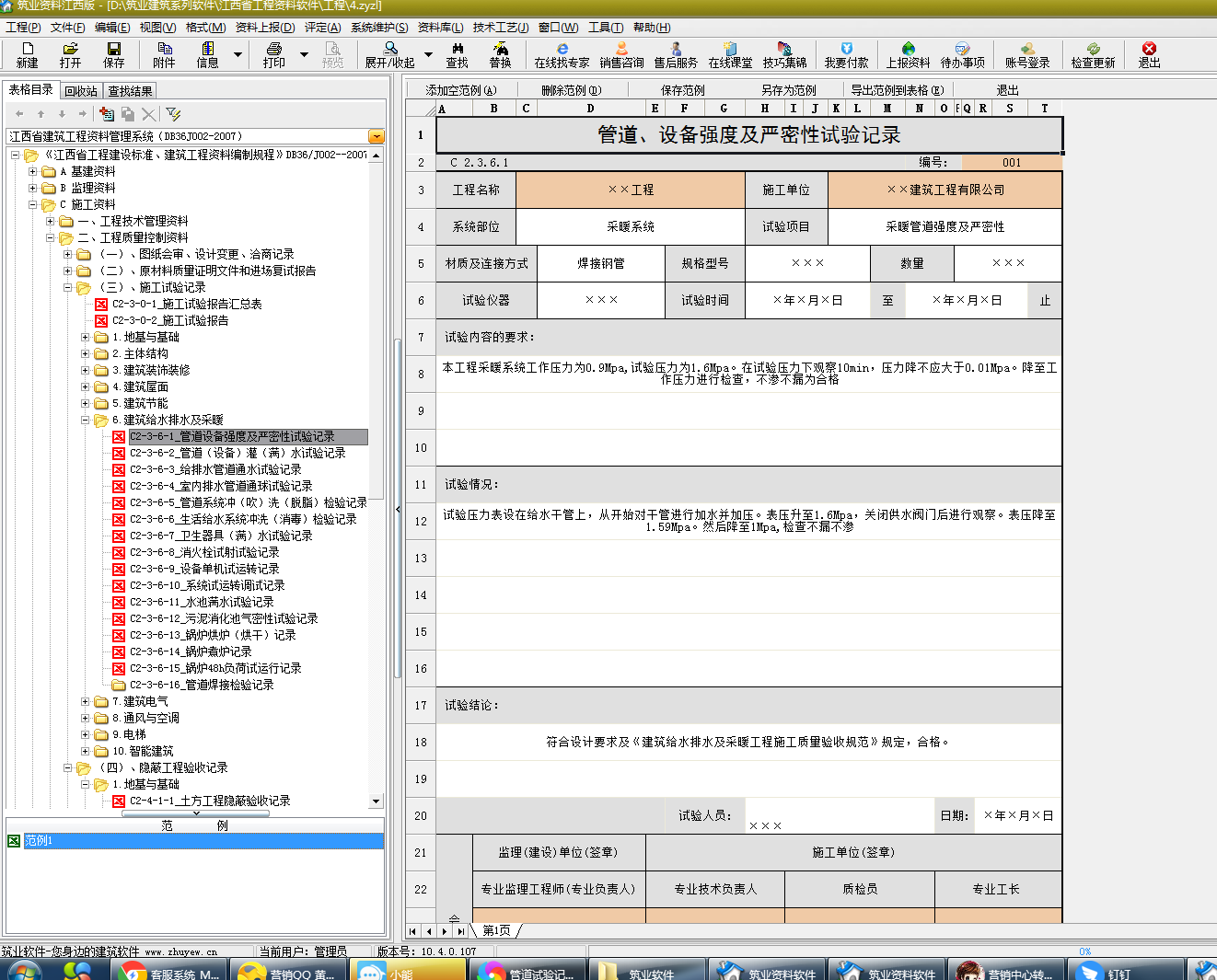
Task: Expand the 8. 通风与空调 tree node
Action: pos(86,718)
